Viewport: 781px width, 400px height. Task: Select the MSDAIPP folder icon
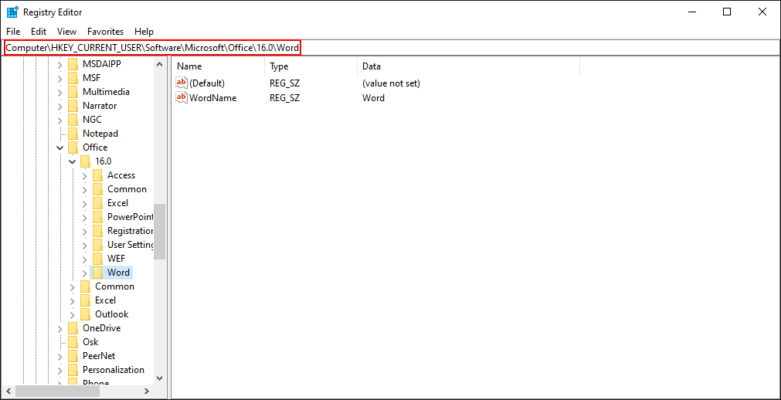point(73,64)
